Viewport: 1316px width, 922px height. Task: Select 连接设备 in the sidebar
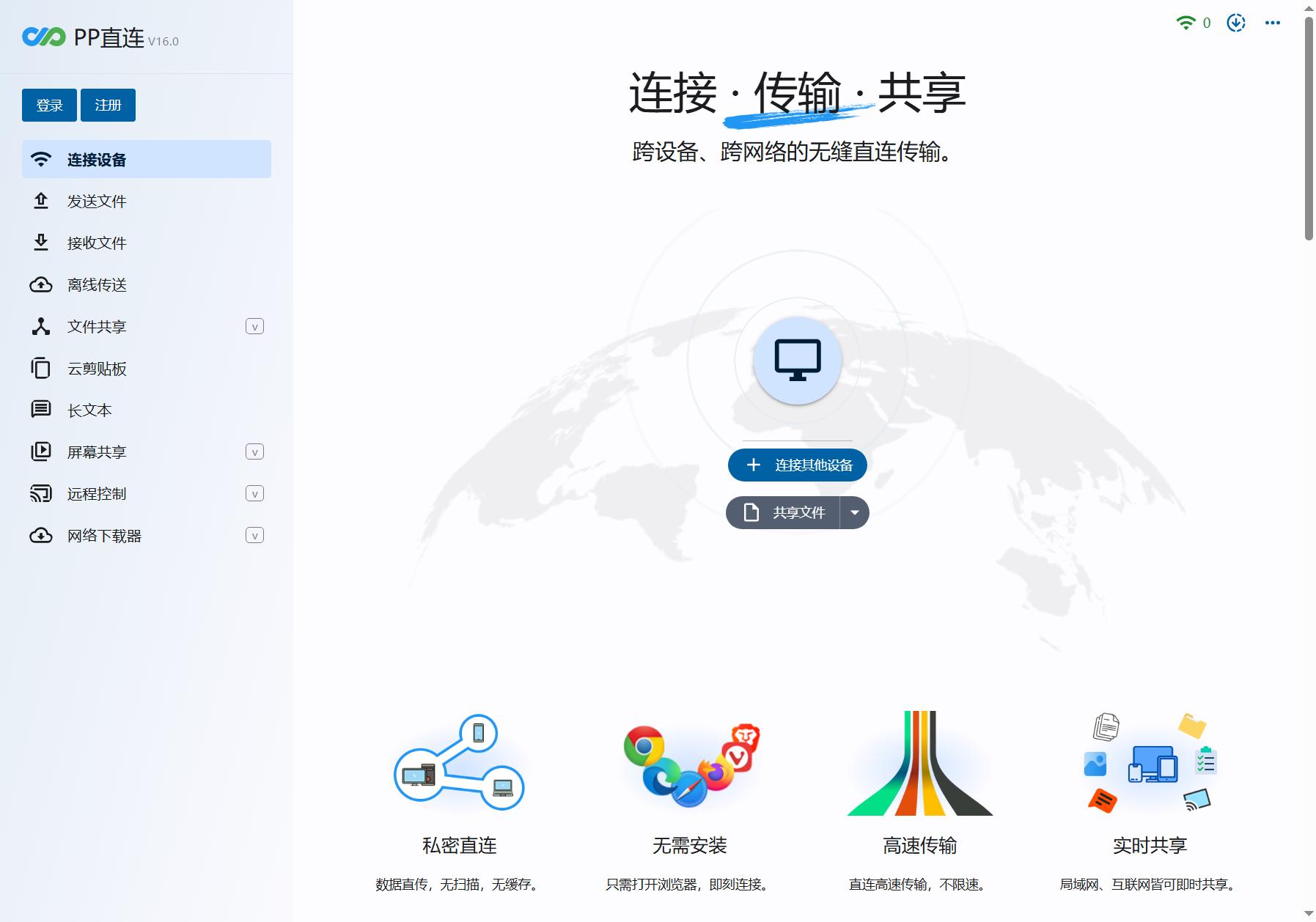coord(147,159)
